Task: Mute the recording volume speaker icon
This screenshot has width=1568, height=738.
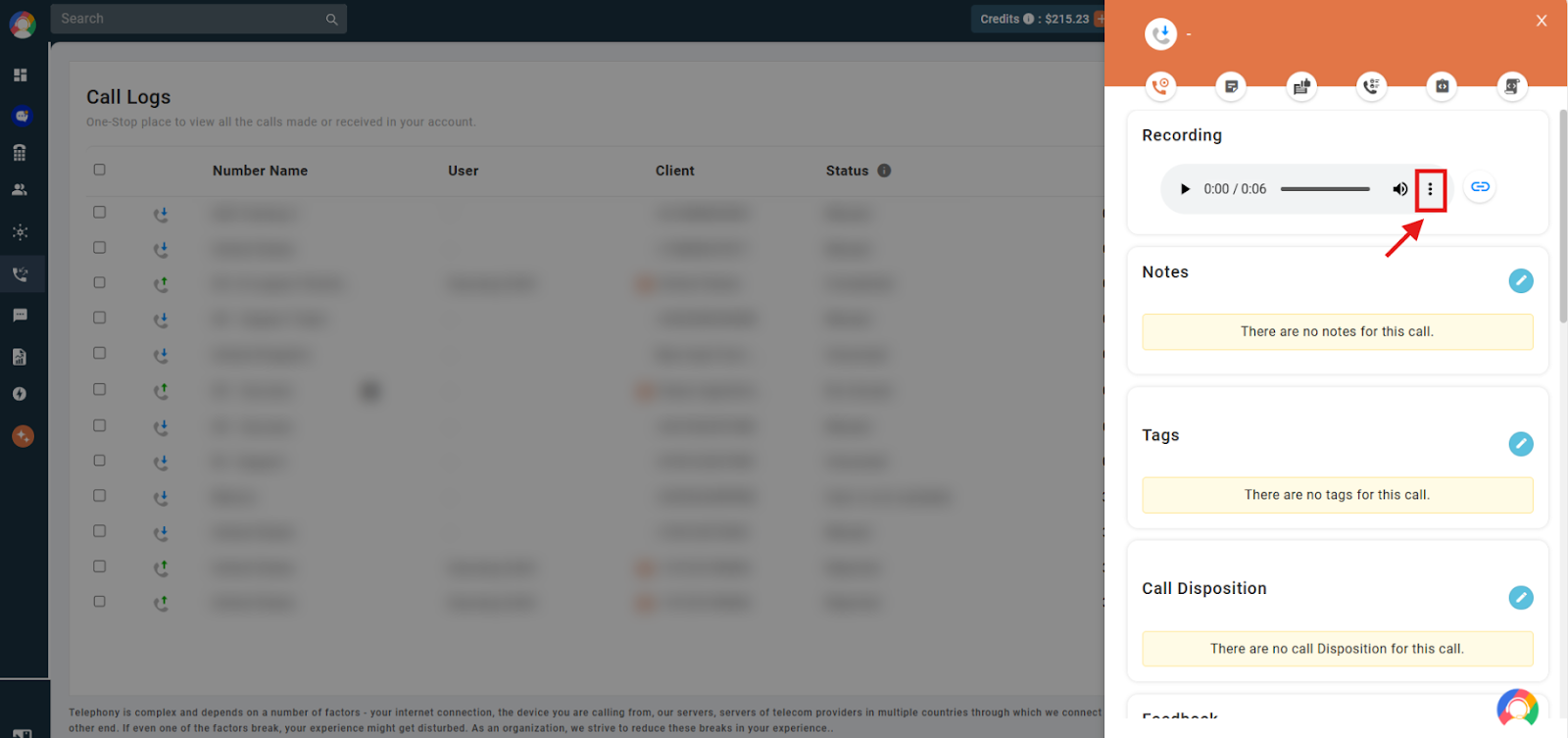Action: (1400, 189)
